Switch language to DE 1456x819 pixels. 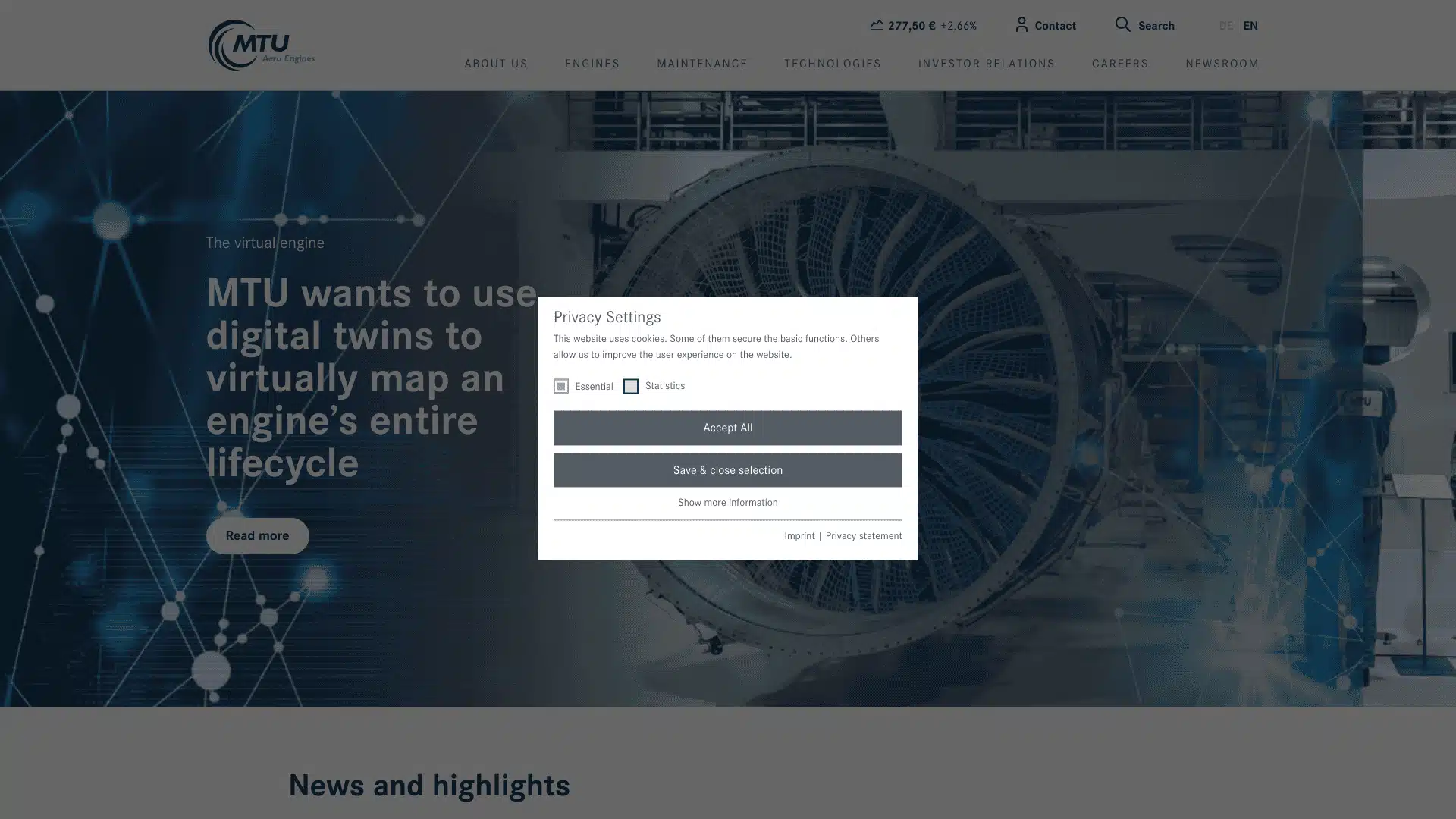[1225, 26]
